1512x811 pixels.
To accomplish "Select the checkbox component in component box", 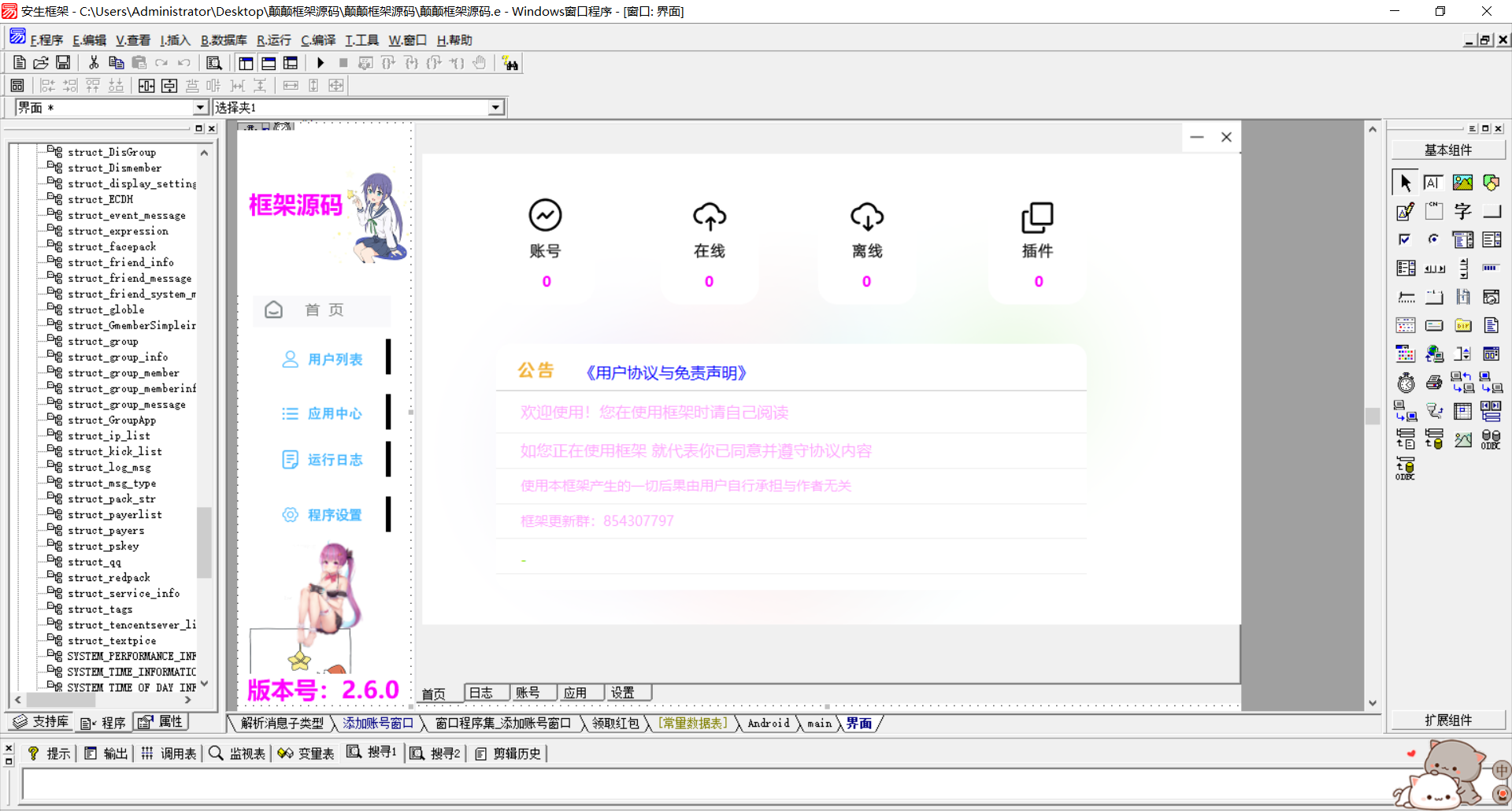I will coord(1405,239).
